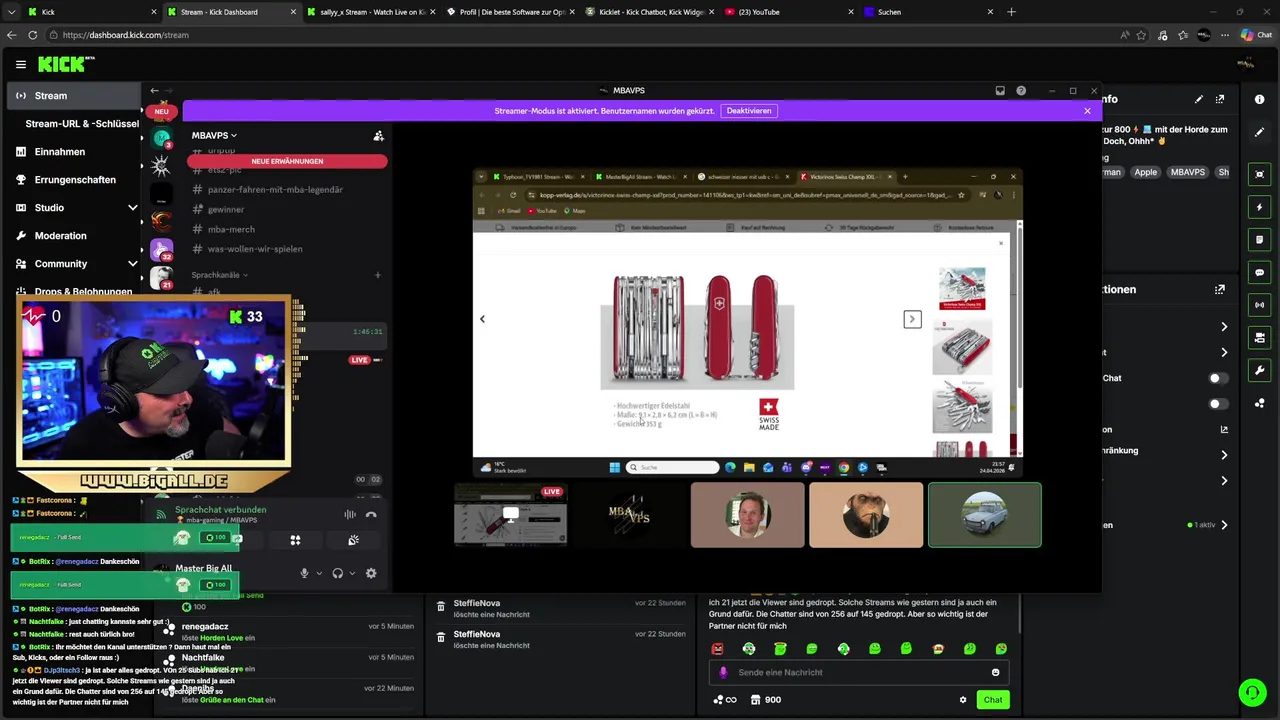Viewport: 1280px width, 720px height.
Task: Click the MBAVPS tag chip
Action: coord(1188,172)
